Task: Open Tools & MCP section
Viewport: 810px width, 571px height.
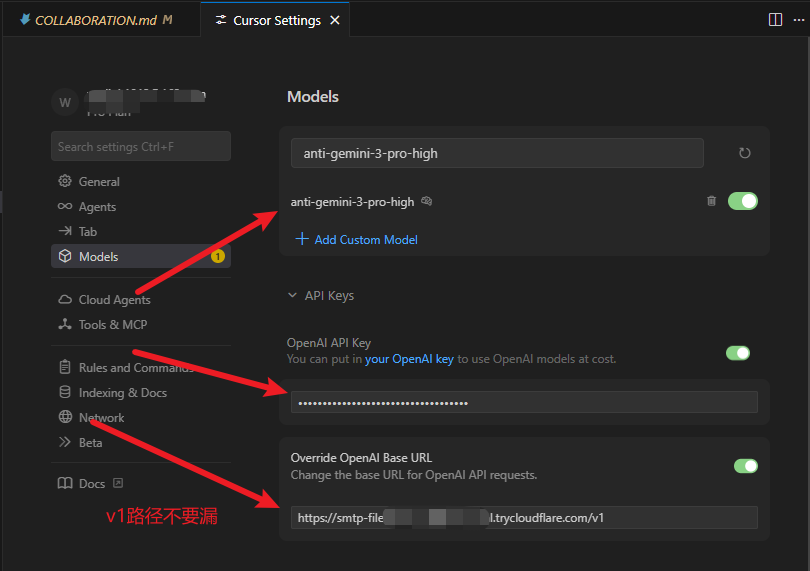Action: [141, 325]
